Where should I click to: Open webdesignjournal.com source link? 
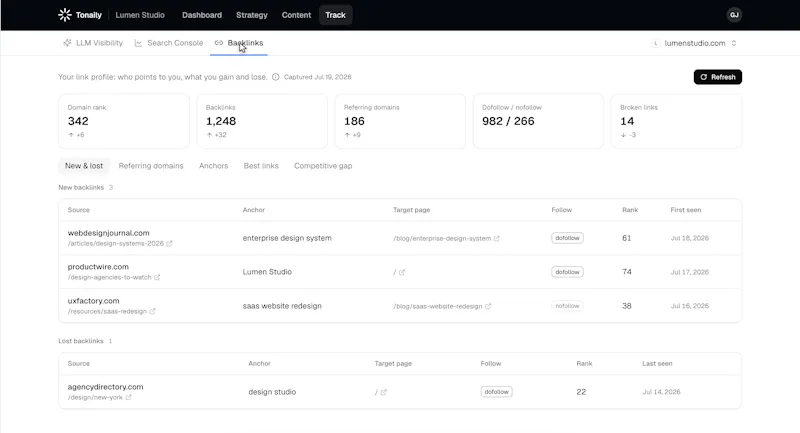point(109,233)
